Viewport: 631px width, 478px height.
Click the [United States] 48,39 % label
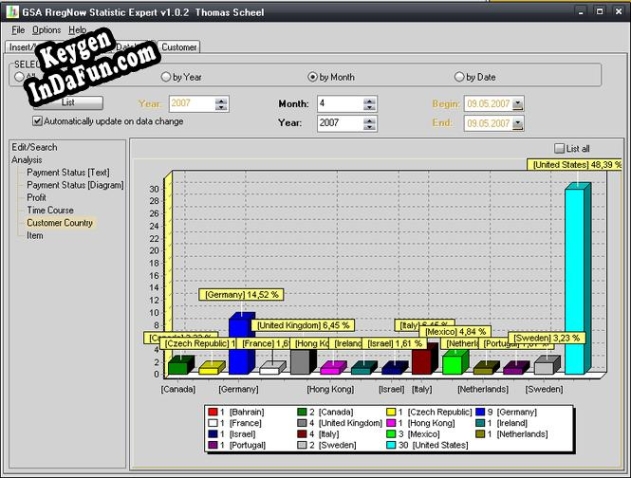click(x=575, y=165)
